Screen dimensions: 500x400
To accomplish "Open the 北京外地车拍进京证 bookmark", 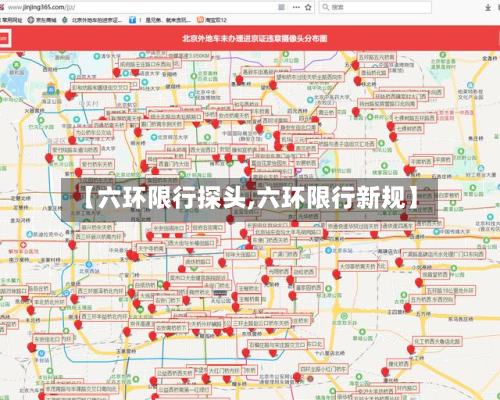I will click(93, 20).
